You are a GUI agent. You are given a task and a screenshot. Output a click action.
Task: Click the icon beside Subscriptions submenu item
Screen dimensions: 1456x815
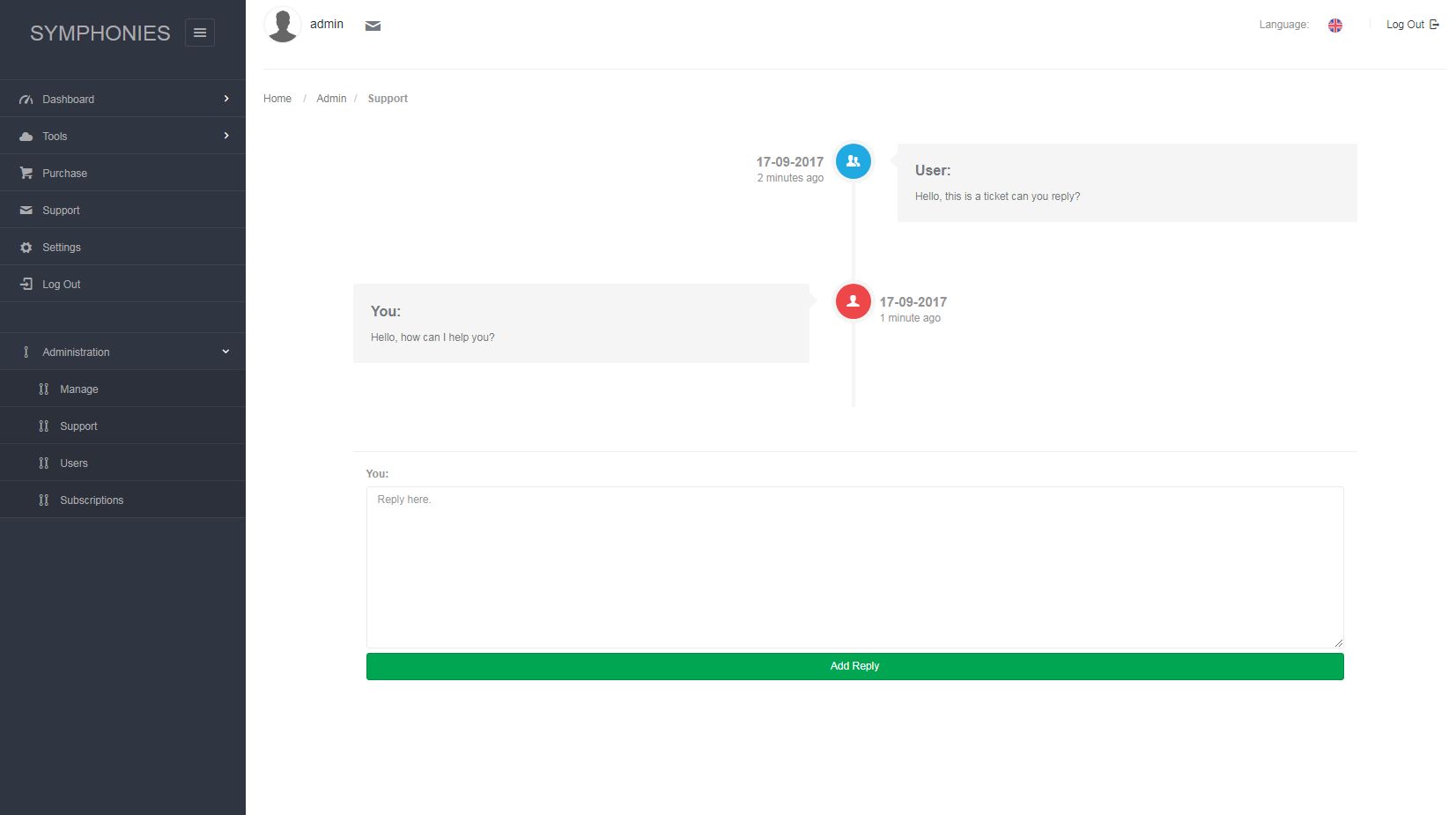pyautogui.click(x=44, y=500)
